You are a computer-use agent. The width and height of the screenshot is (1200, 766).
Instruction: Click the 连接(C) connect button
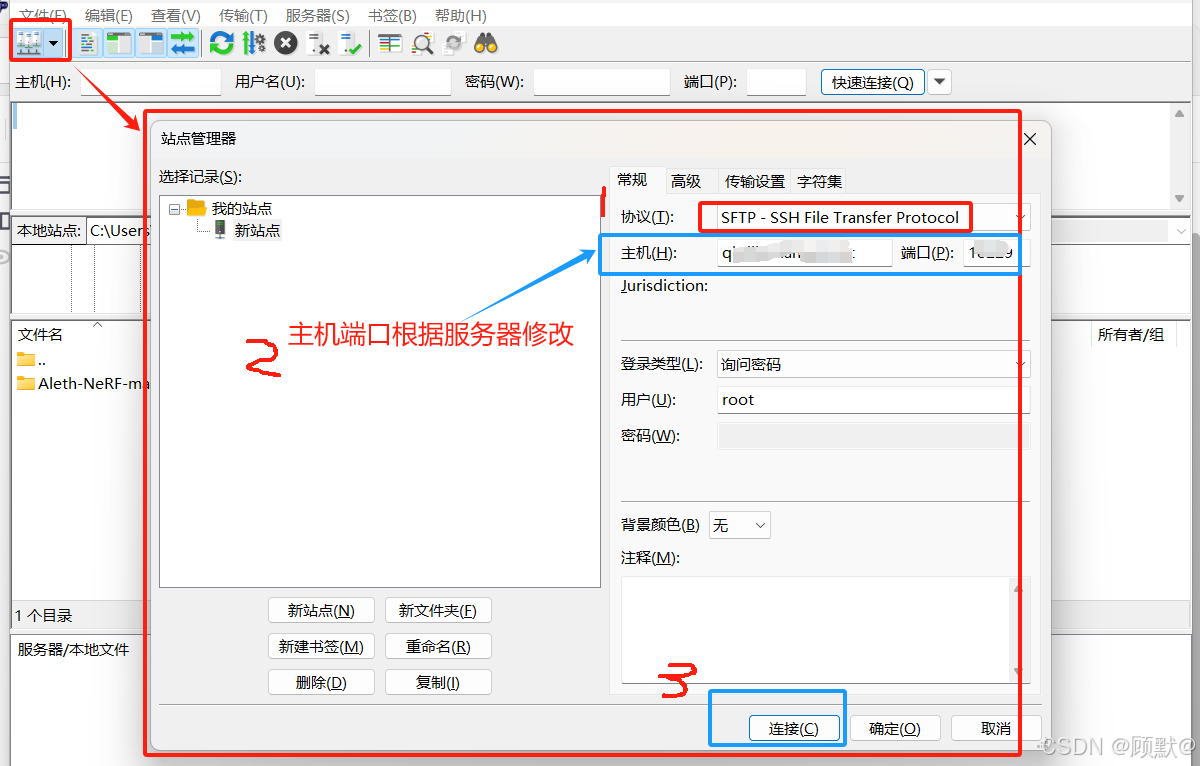[x=793, y=729]
